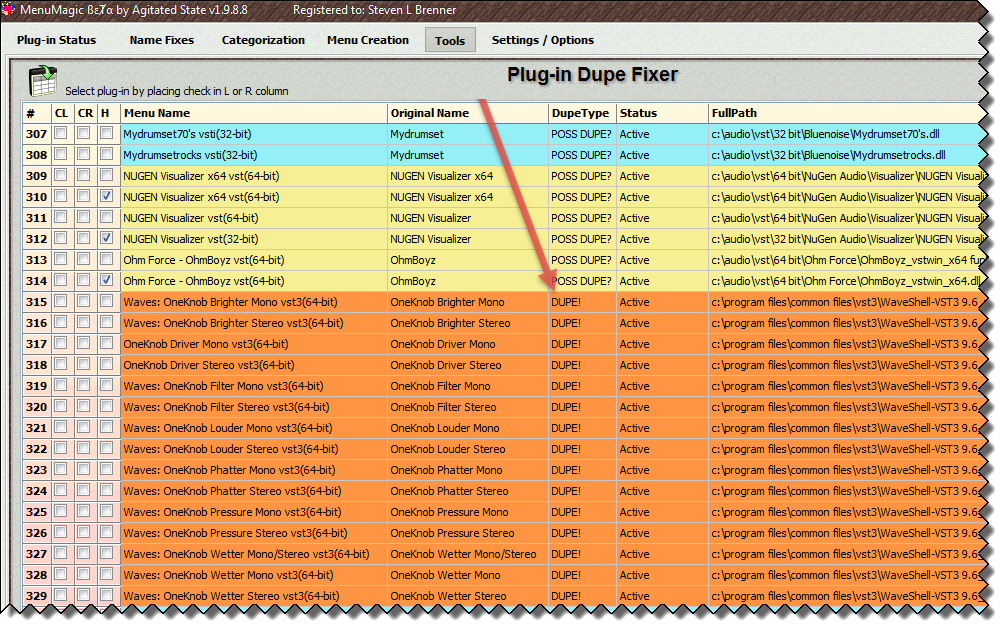Viewport: 1004px width, 630px height.
Task: Click the CR column header
Action: click(85, 113)
